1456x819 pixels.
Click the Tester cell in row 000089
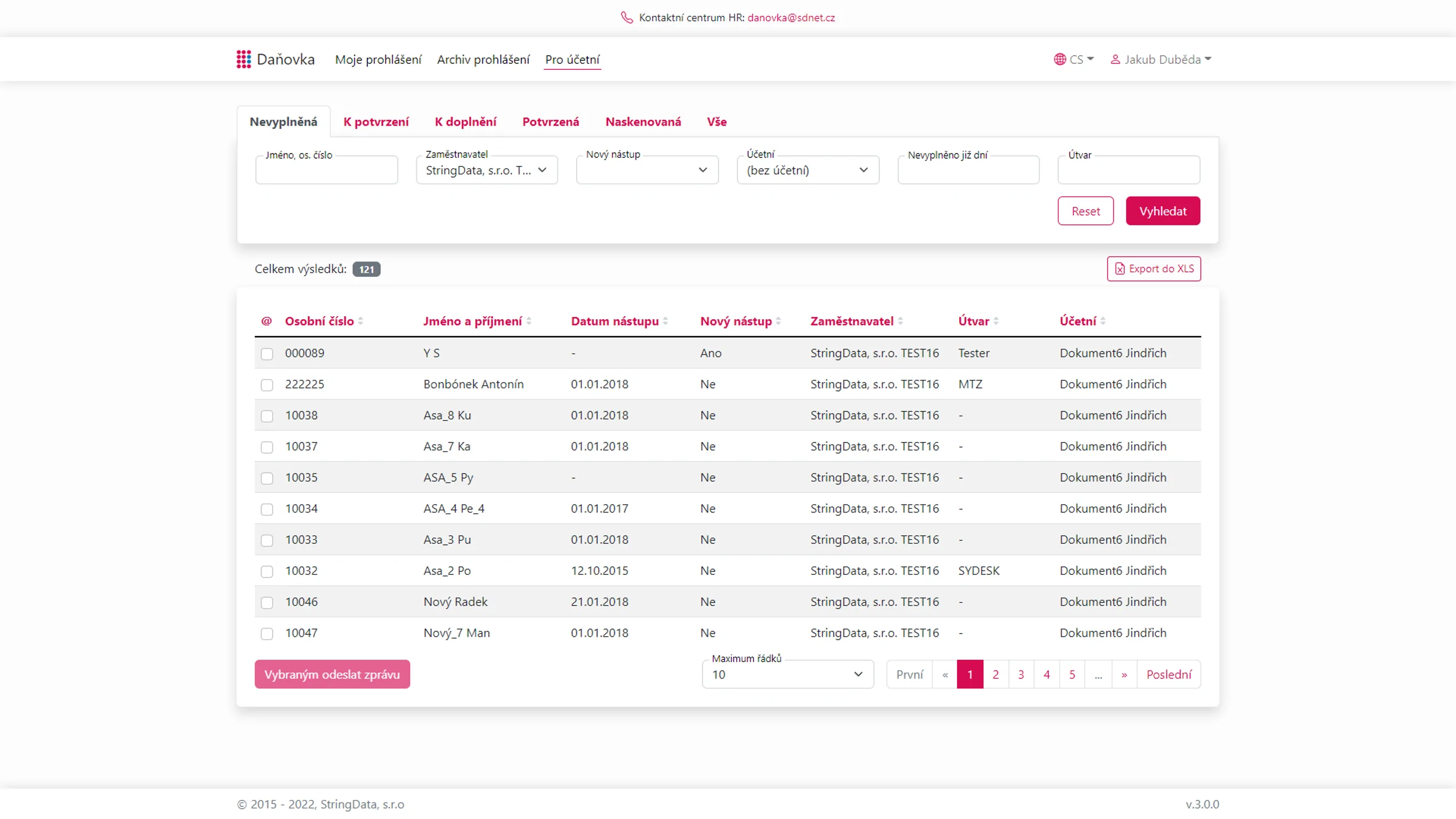(974, 352)
